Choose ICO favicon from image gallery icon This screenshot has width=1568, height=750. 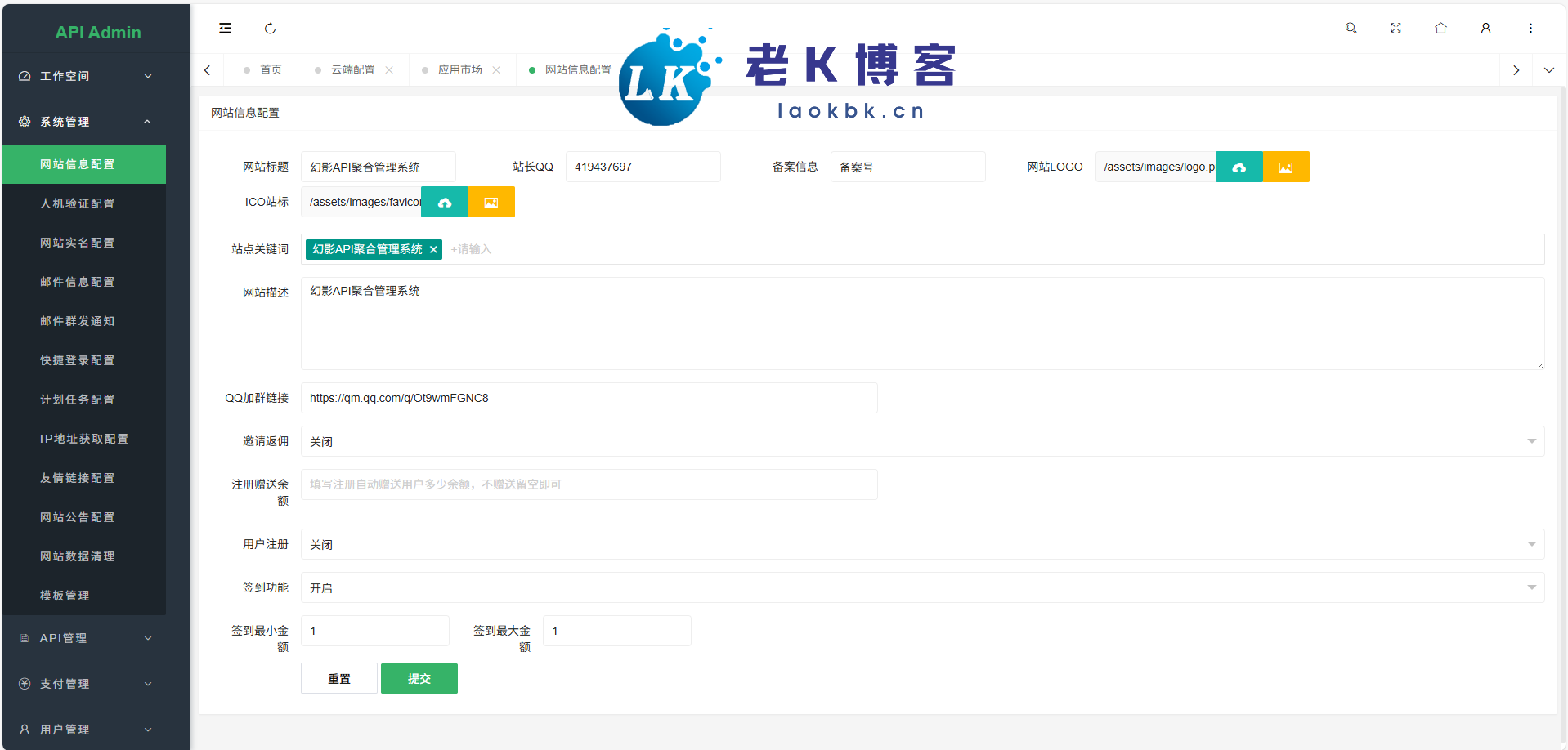point(491,203)
